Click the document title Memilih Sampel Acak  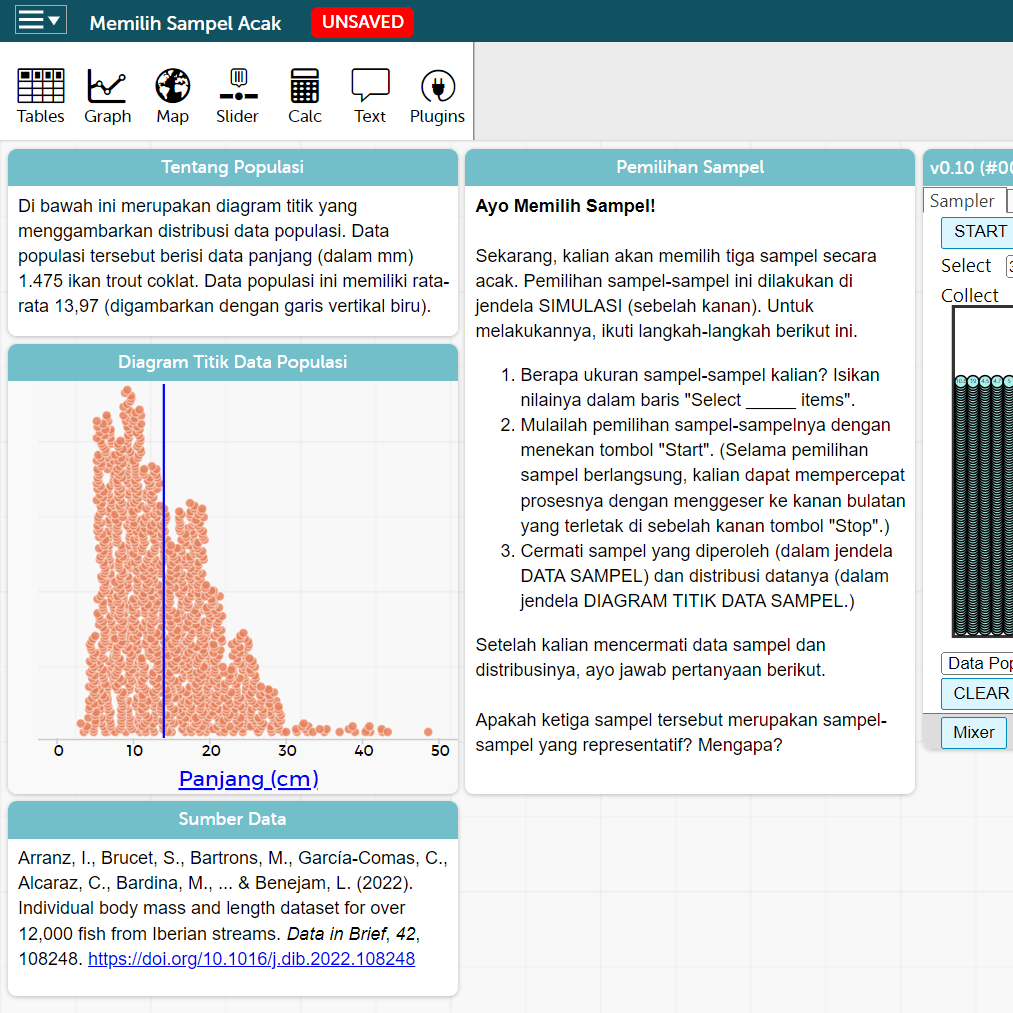(x=185, y=23)
